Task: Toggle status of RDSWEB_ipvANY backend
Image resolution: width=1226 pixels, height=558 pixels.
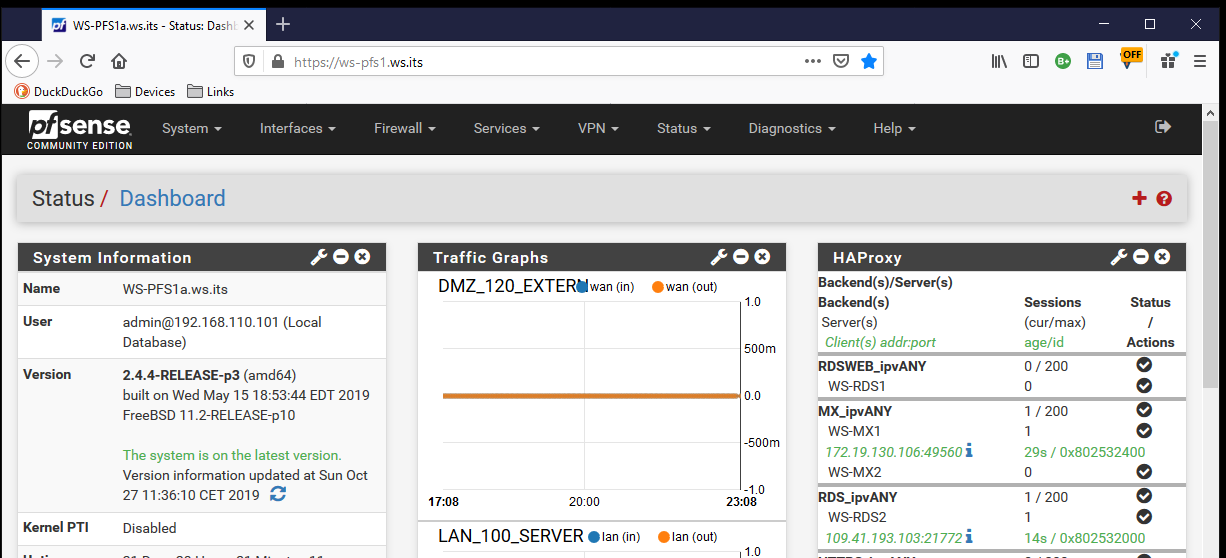Action: 1144,365
